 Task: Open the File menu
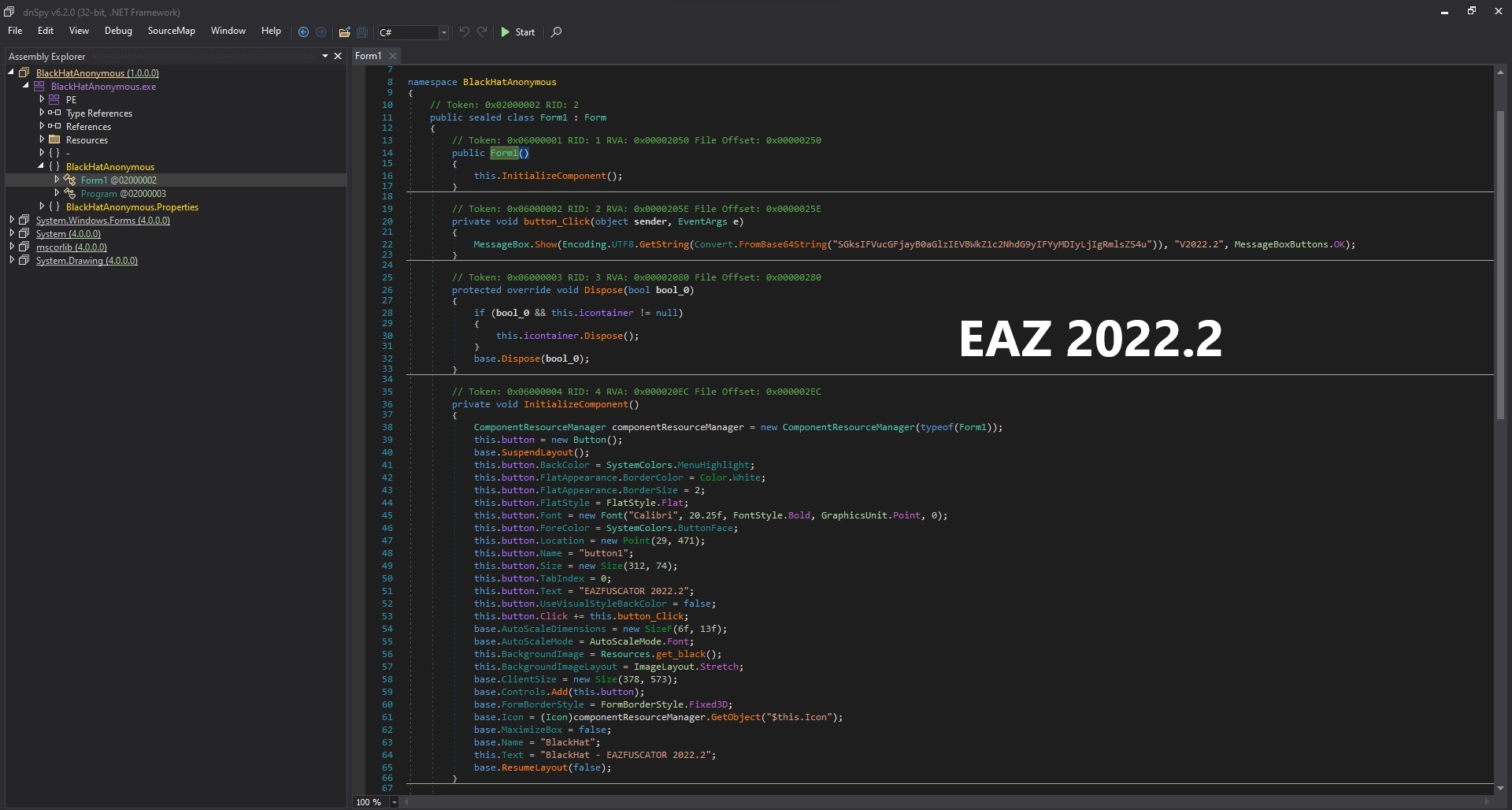tap(15, 31)
